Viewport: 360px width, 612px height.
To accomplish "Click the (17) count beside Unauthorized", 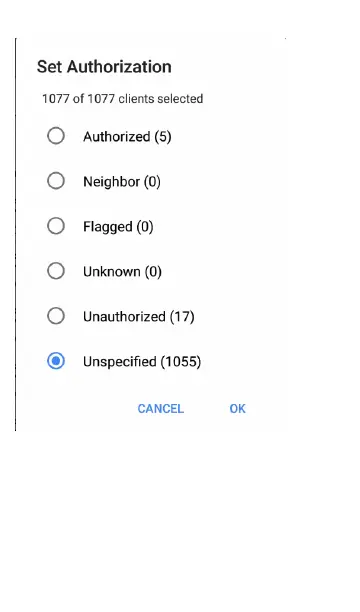I will click(182, 316).
